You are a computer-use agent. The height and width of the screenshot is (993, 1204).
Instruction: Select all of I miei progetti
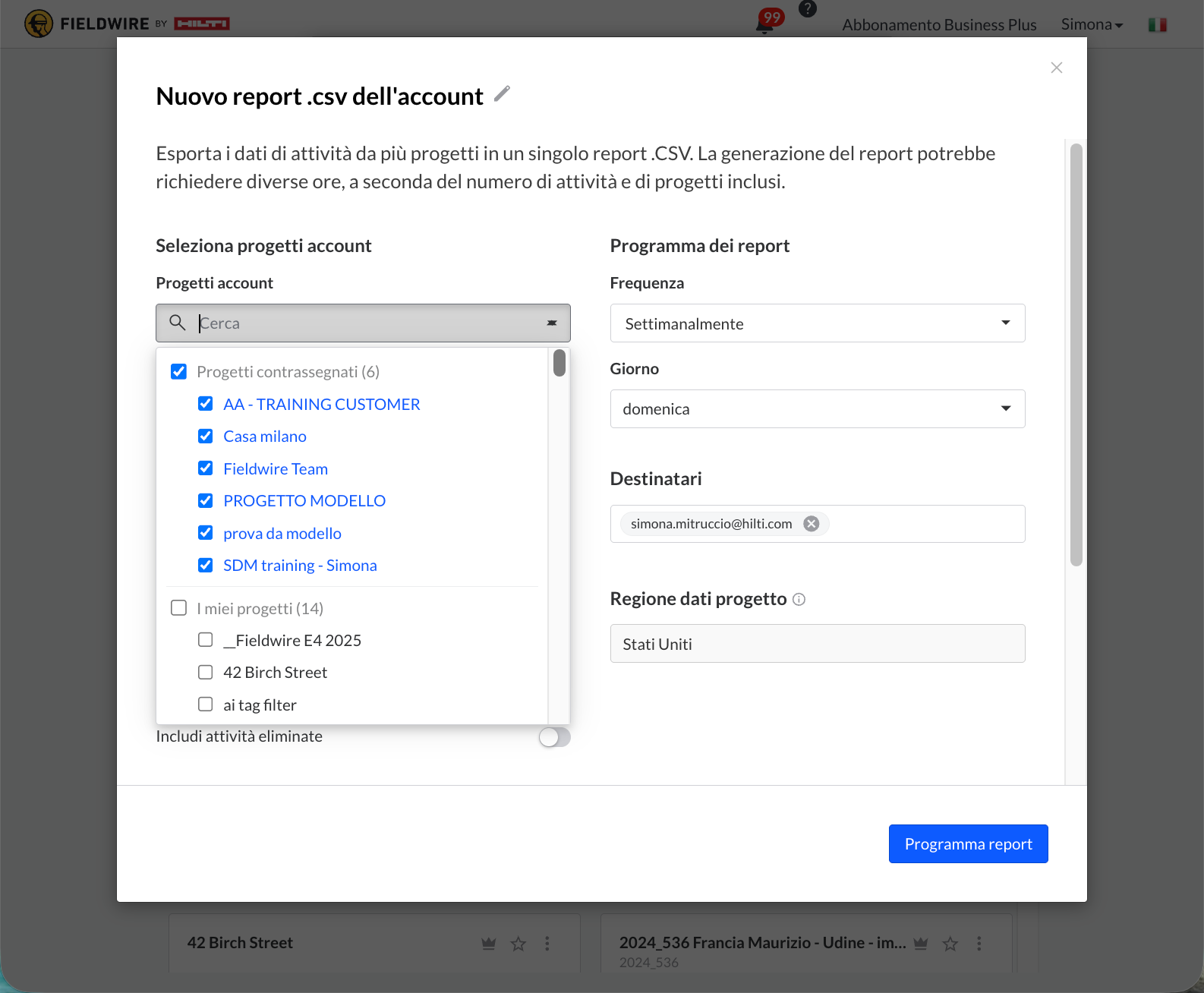[179, 608]
